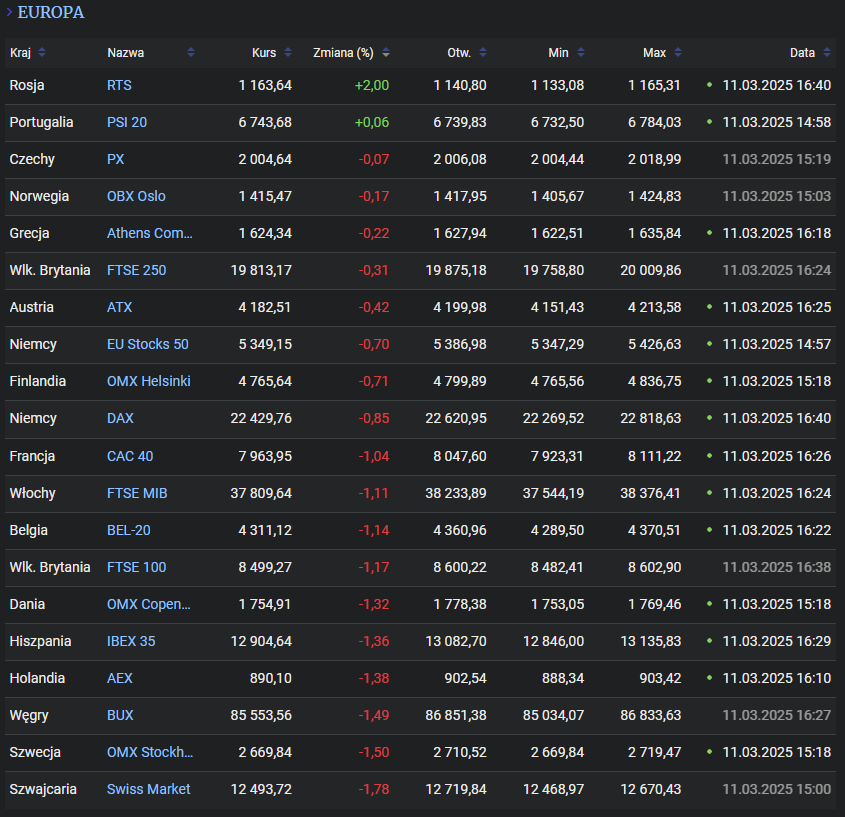
Task: Click the Zmiana (%) descending sort arrow
Action: (385, 53)
